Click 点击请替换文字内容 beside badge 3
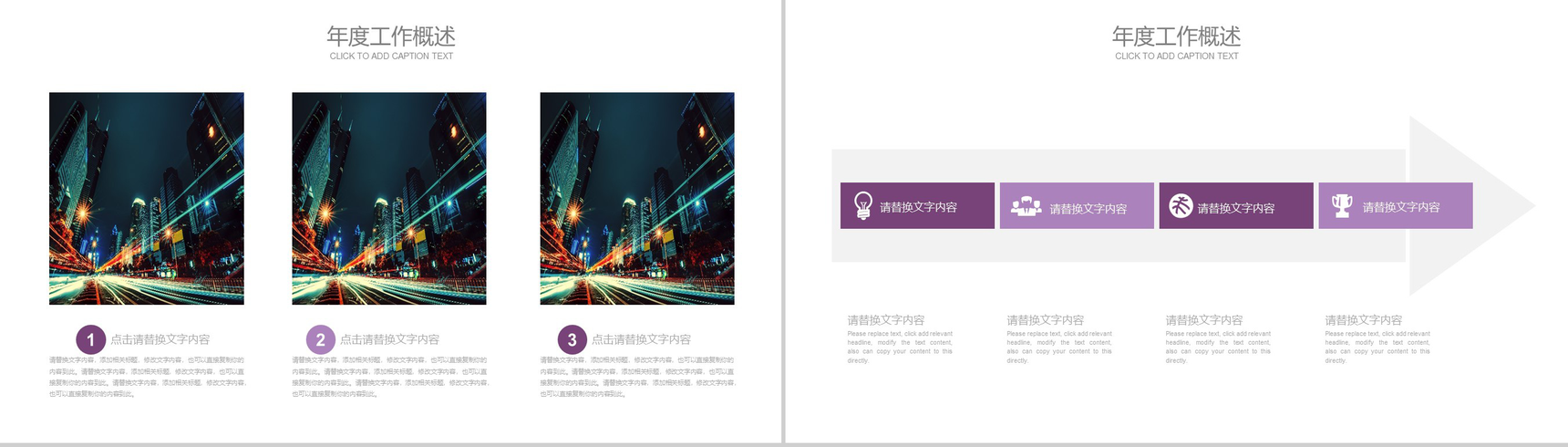The image size is (1568, 447). pyautogui.click(x=641, y=339)
